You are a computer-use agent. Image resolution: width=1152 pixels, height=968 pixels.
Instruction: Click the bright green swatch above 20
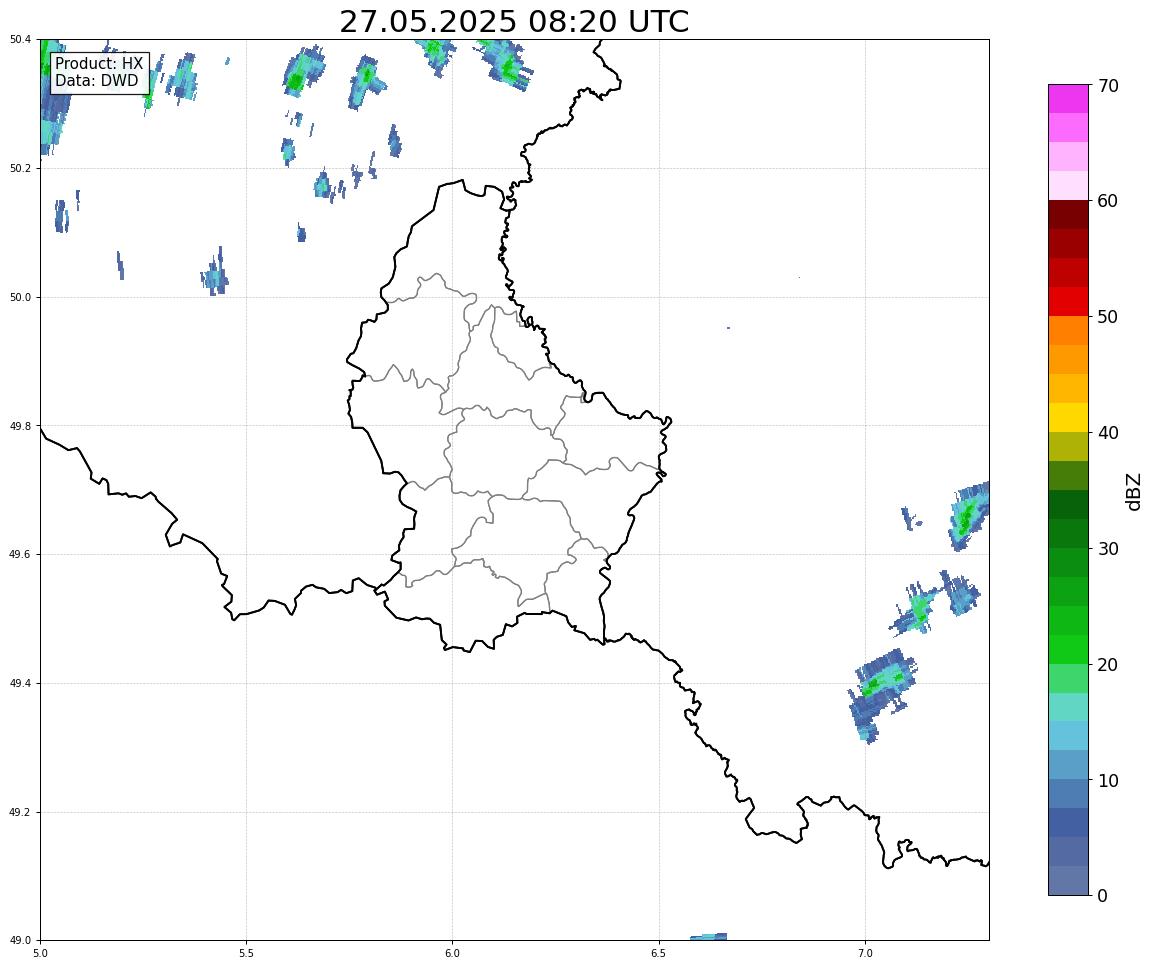click(x=1068, y=649)
